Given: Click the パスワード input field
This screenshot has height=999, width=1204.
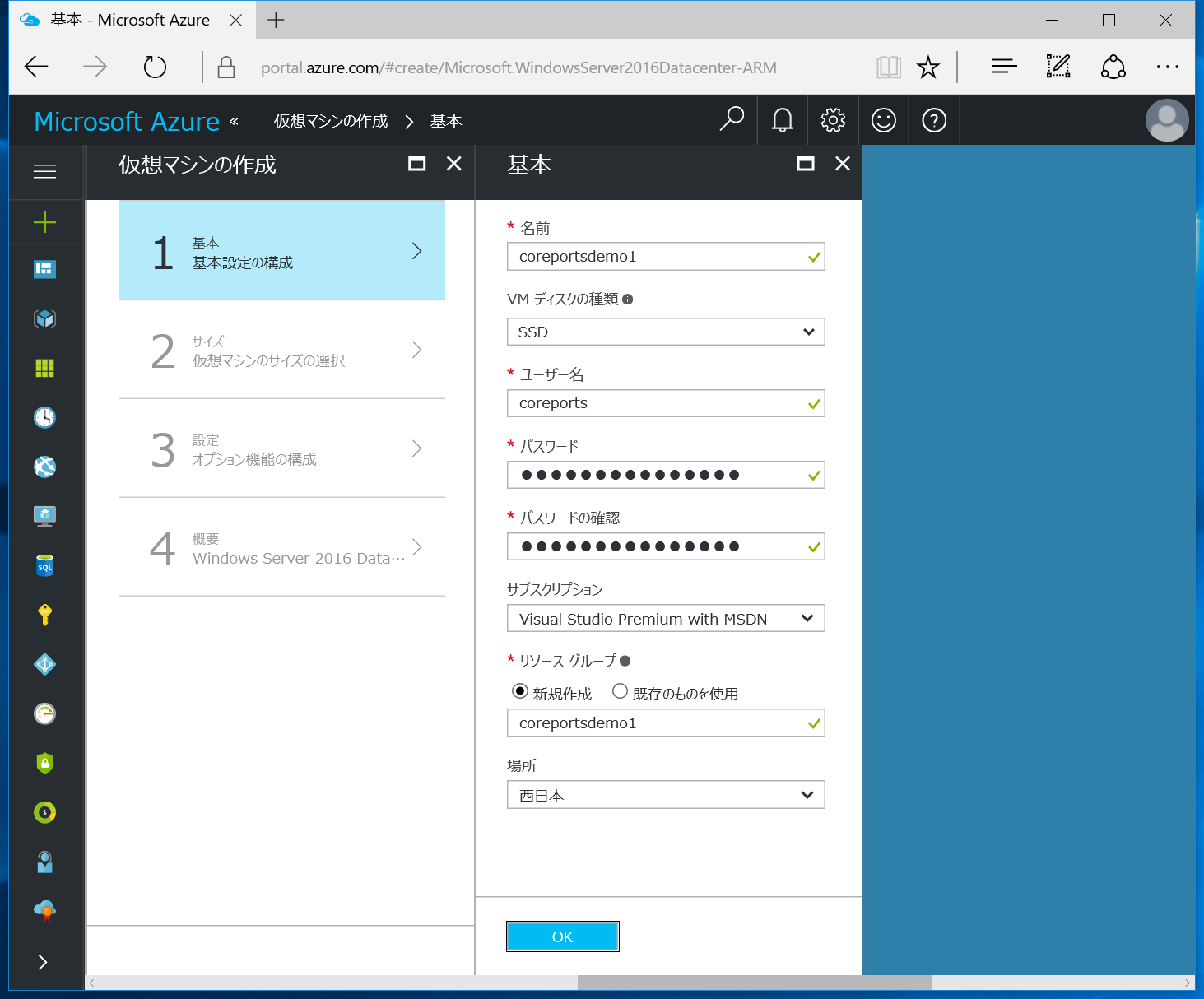Looking at the screenshot, I should (666, 475).
